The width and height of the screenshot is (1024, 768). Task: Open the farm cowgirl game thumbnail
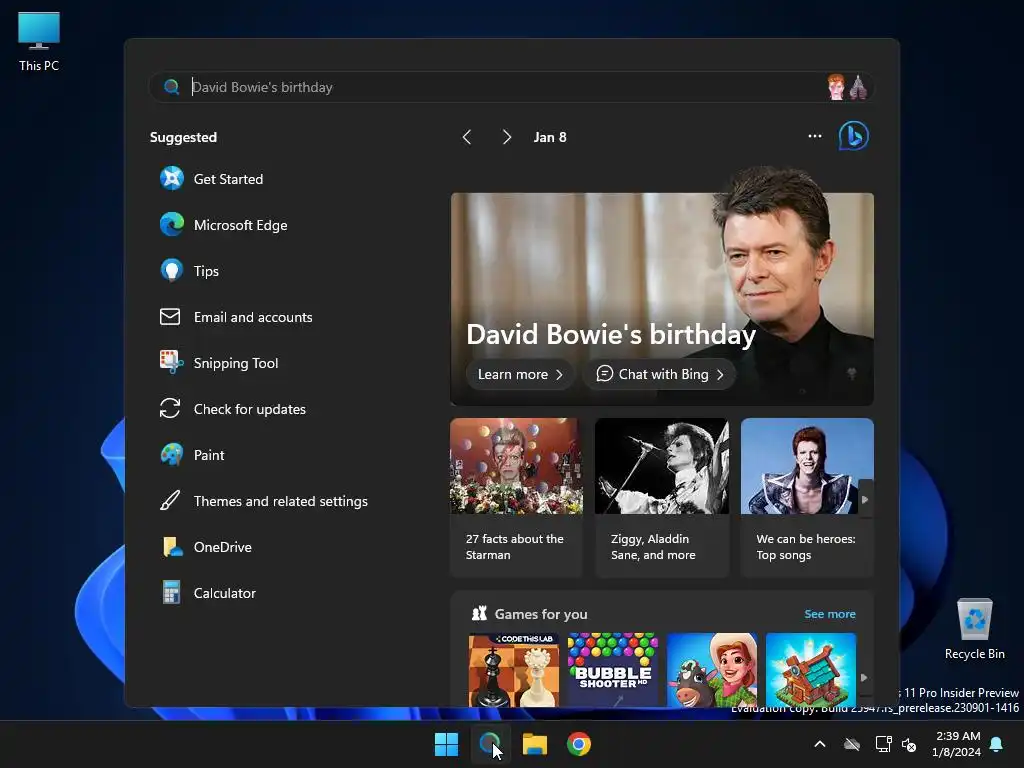coord(712,669)
